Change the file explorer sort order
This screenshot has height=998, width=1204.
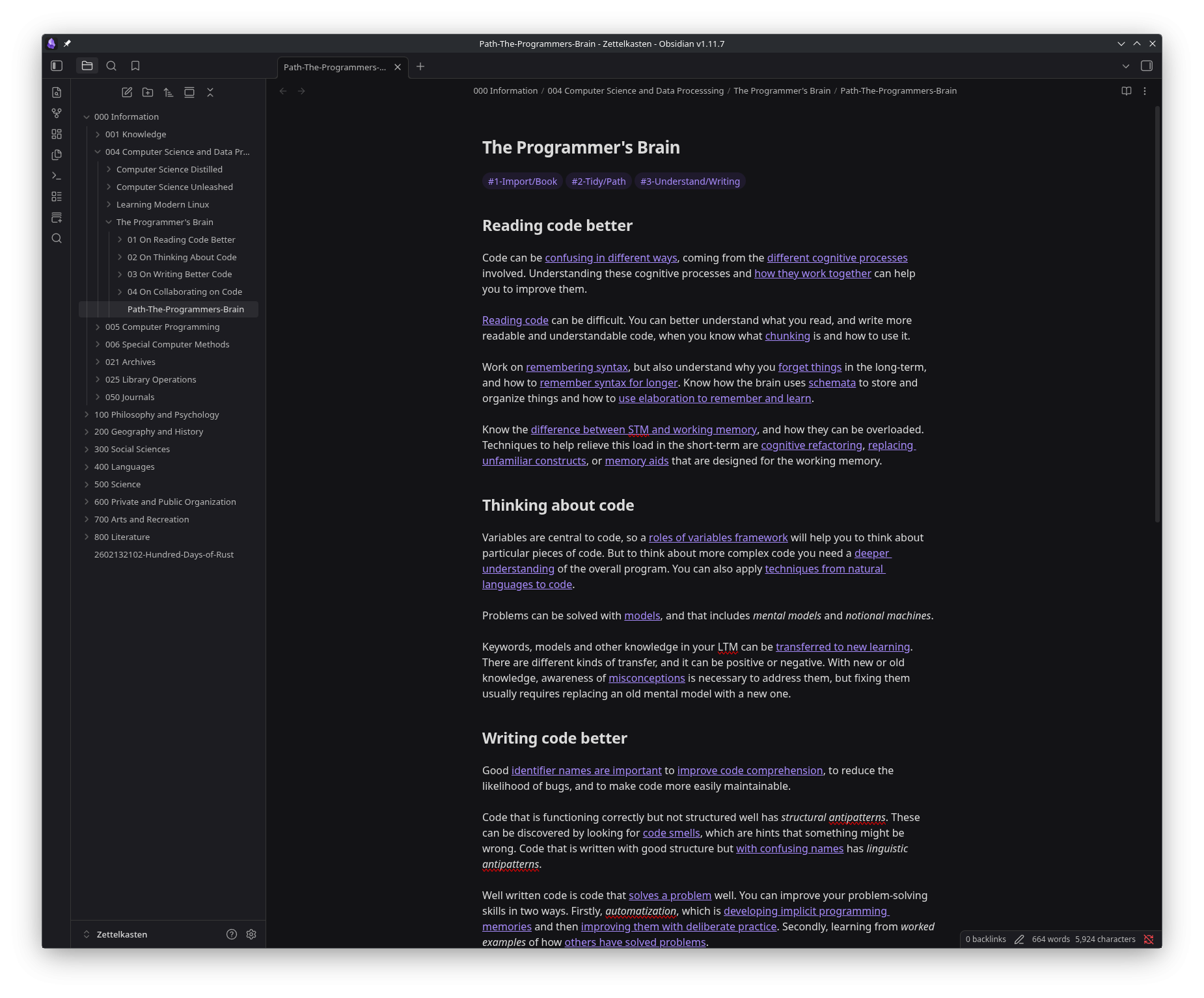pyautogui.click(x=169, y=92)
